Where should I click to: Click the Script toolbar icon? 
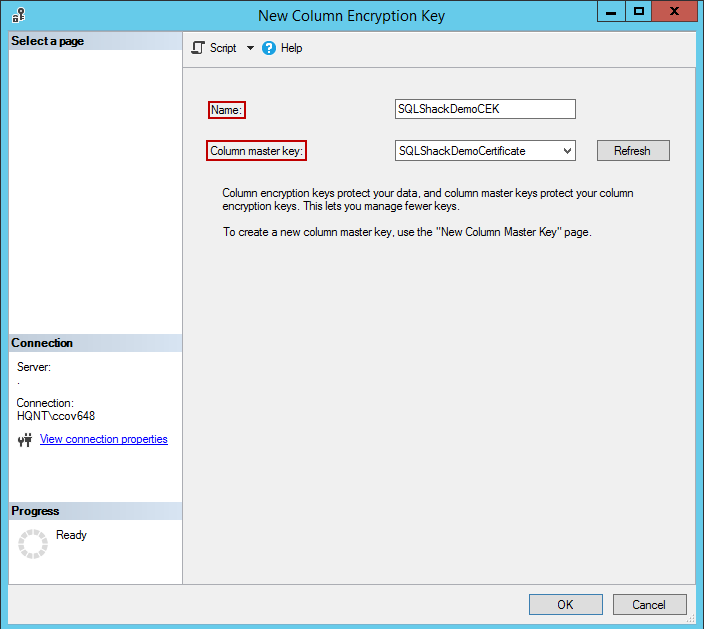coord(198,48)
